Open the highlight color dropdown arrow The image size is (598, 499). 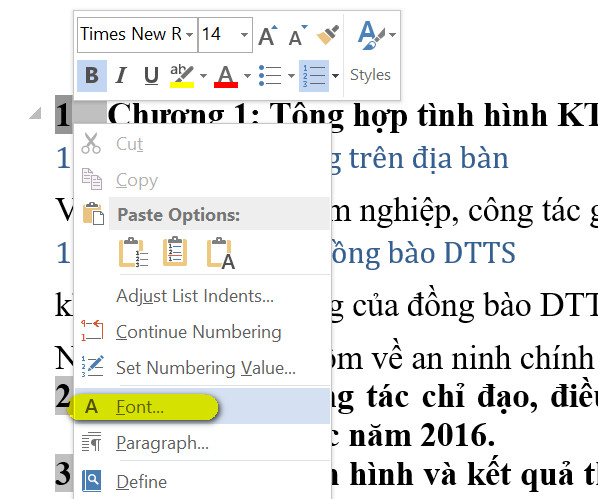[x=203, y=76]
